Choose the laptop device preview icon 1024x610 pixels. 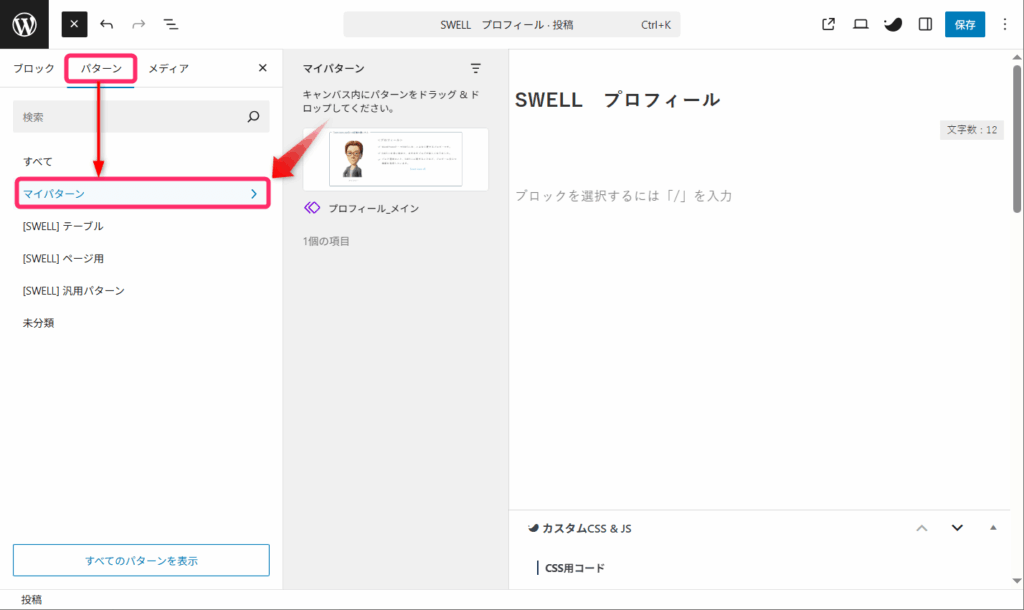click(x=861, y=24)
